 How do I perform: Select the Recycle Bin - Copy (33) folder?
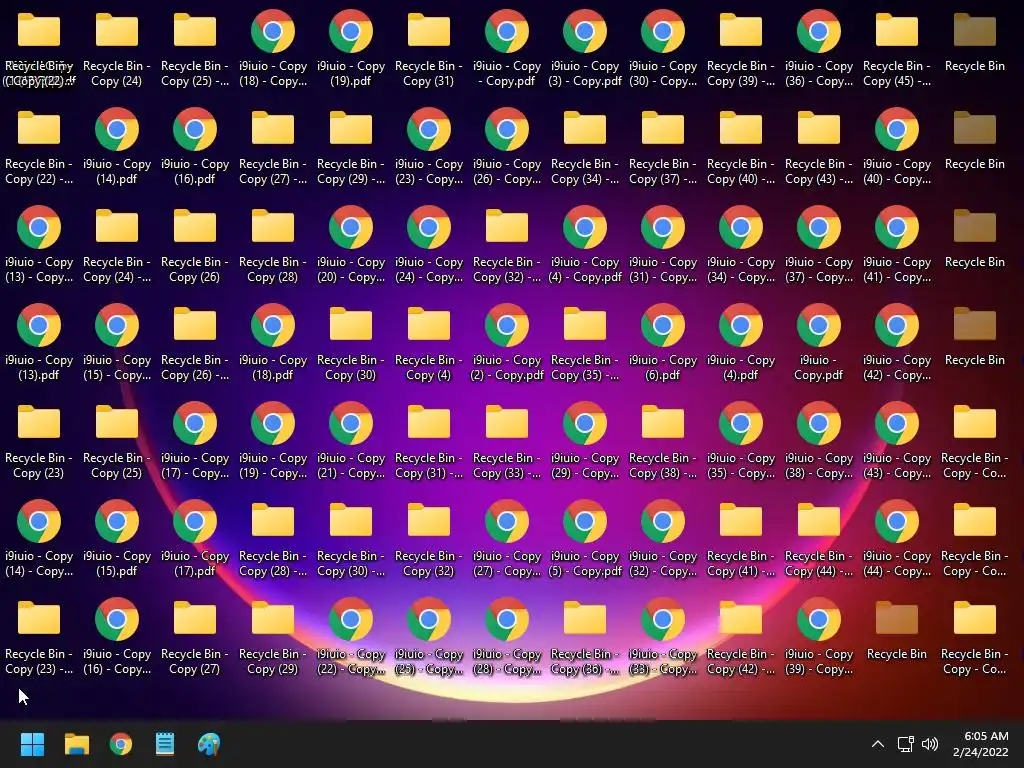pos(507,441)
